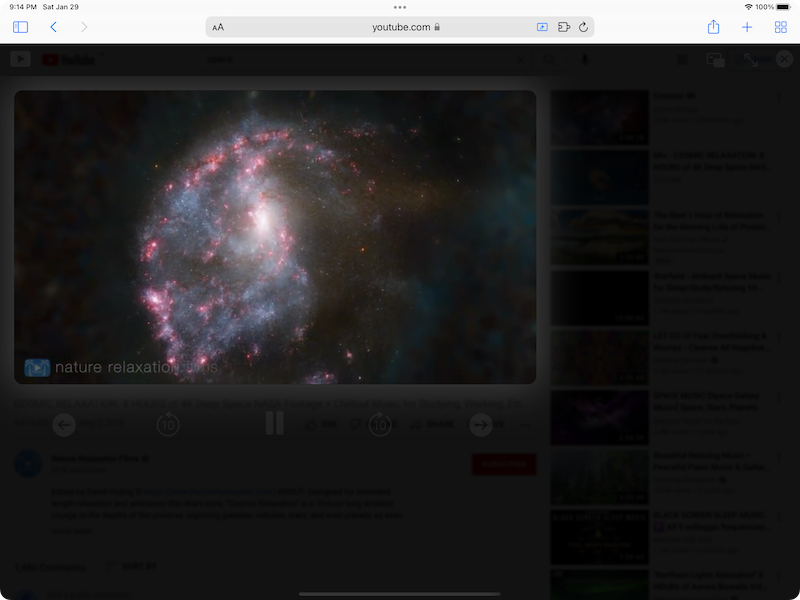Close the video player overlay
This screenshot has width=800, height=600.
784,59
